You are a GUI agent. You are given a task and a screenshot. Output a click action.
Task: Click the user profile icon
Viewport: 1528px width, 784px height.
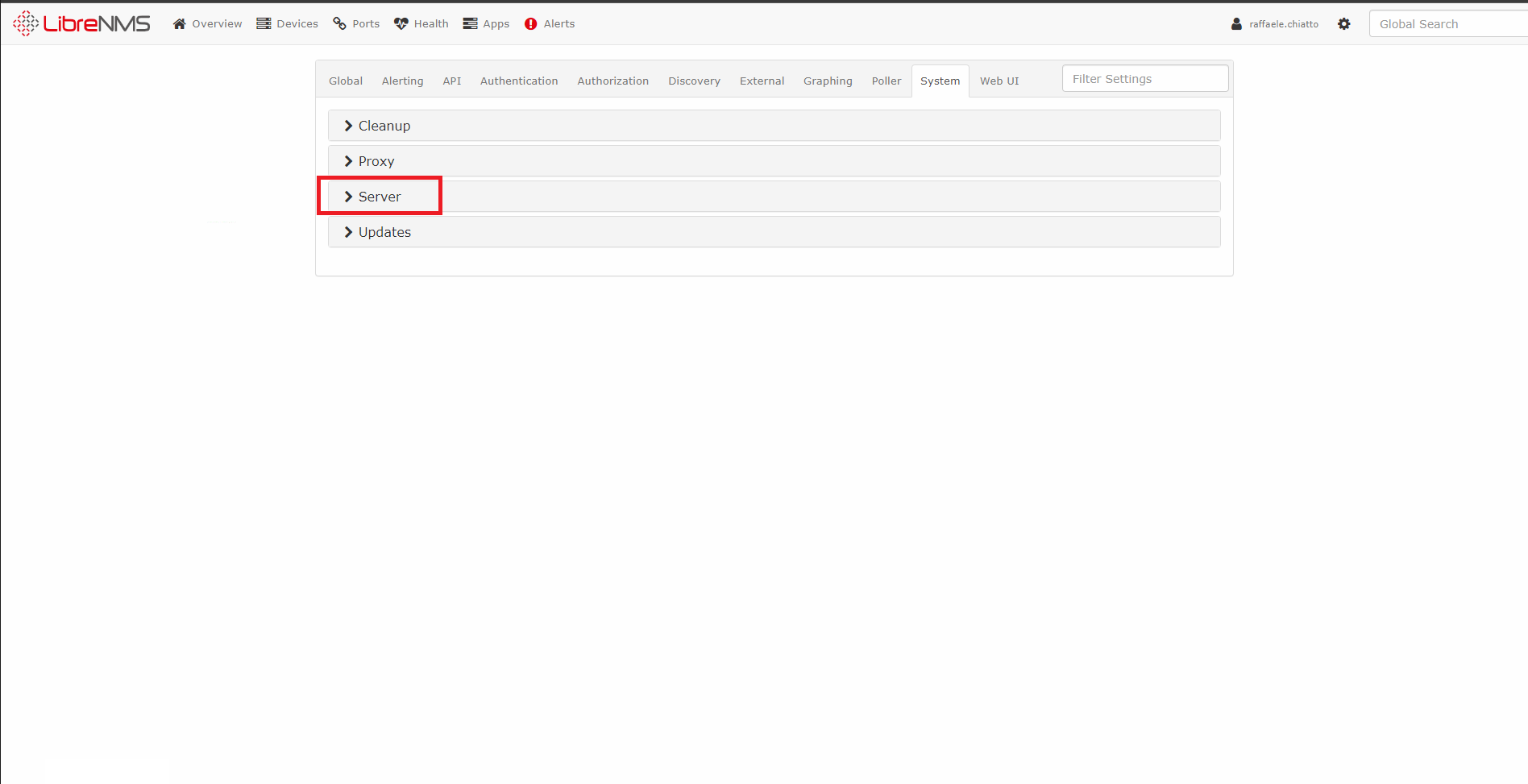(1236, 23)
